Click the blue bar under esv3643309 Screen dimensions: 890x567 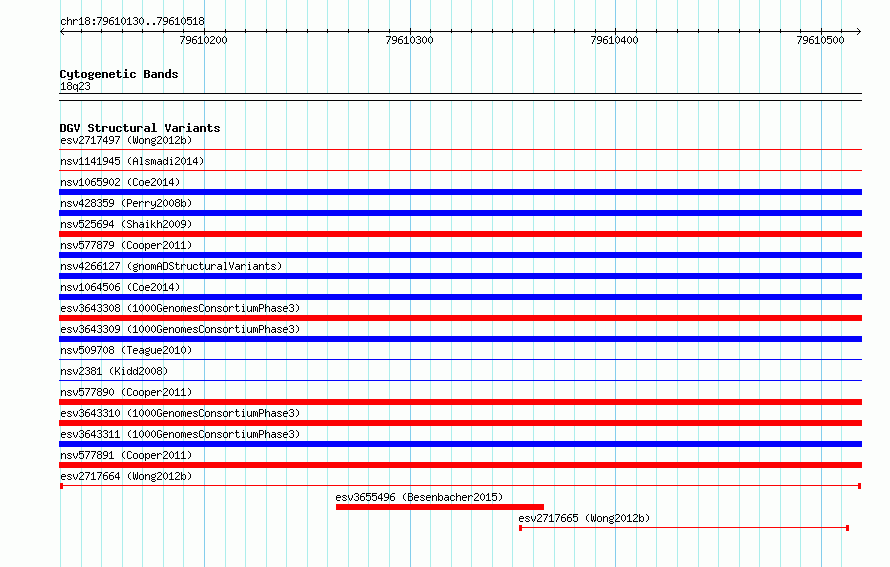click(x=460, y=339)
